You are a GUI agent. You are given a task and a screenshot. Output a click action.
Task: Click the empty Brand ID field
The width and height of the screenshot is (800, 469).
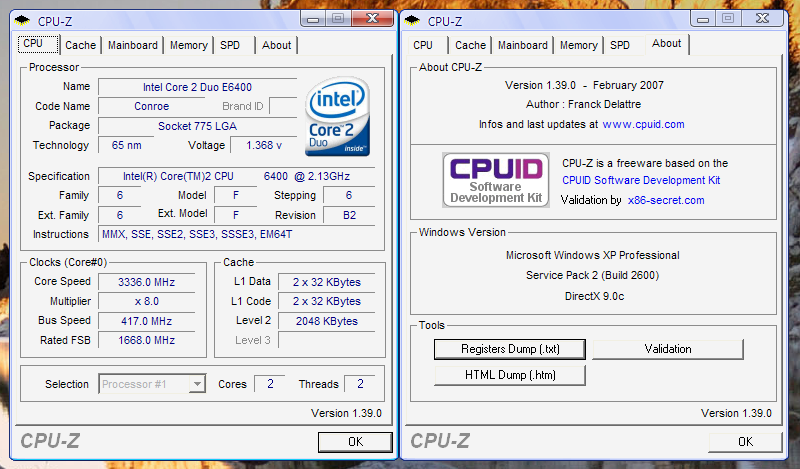click(283, 106)
